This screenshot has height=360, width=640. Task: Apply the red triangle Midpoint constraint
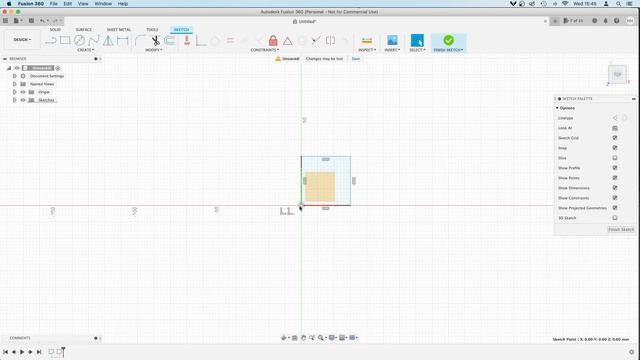pyautogui.click(x=288, y=41)
